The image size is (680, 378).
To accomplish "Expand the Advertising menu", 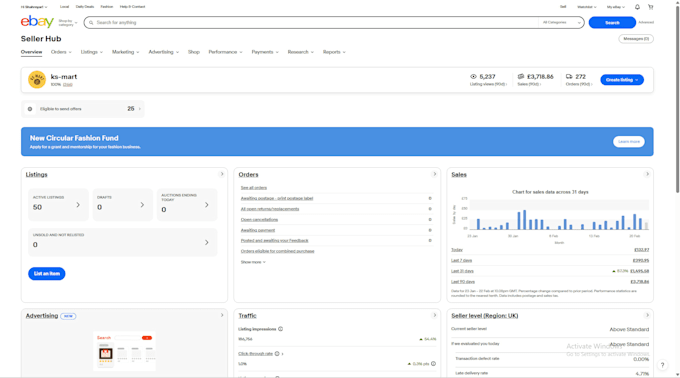I will pyautogui.click(x=163, y=52).
